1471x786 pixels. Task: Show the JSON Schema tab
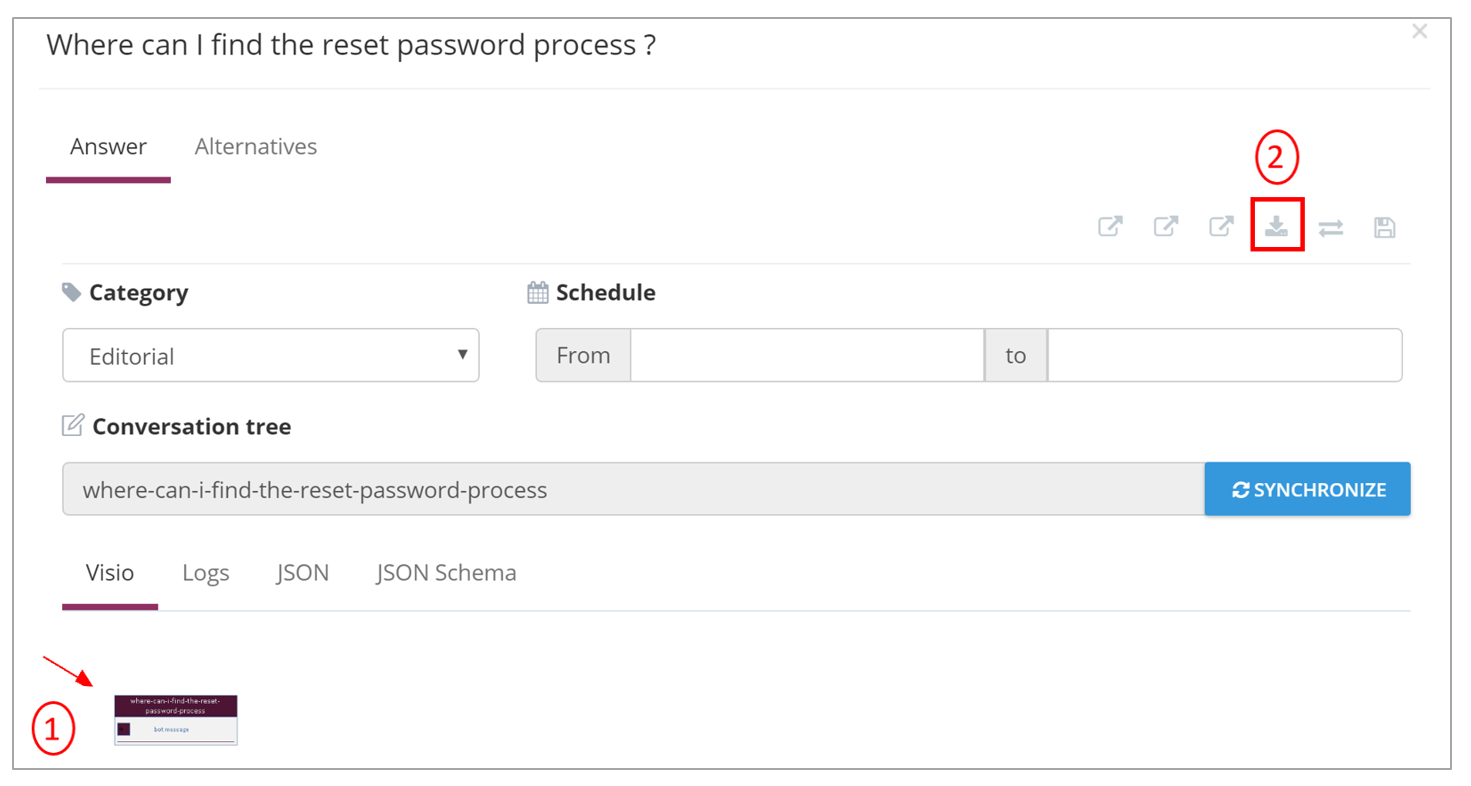click(x=446, y=573)
